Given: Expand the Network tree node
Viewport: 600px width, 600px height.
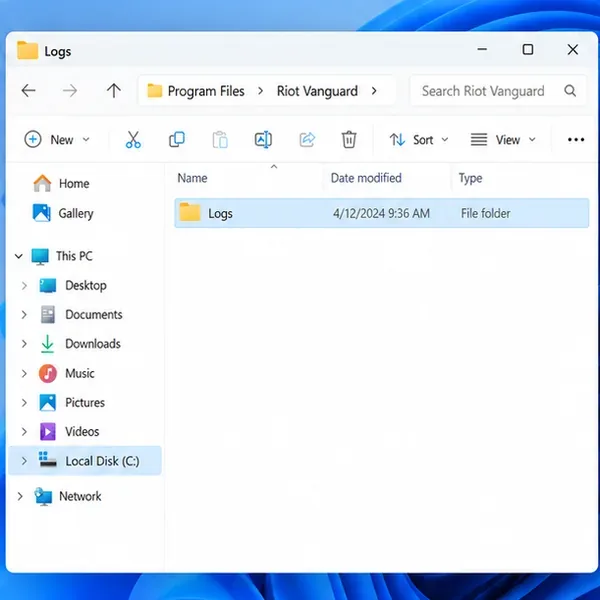Looking at the screenshot, I should coord(20,496).
